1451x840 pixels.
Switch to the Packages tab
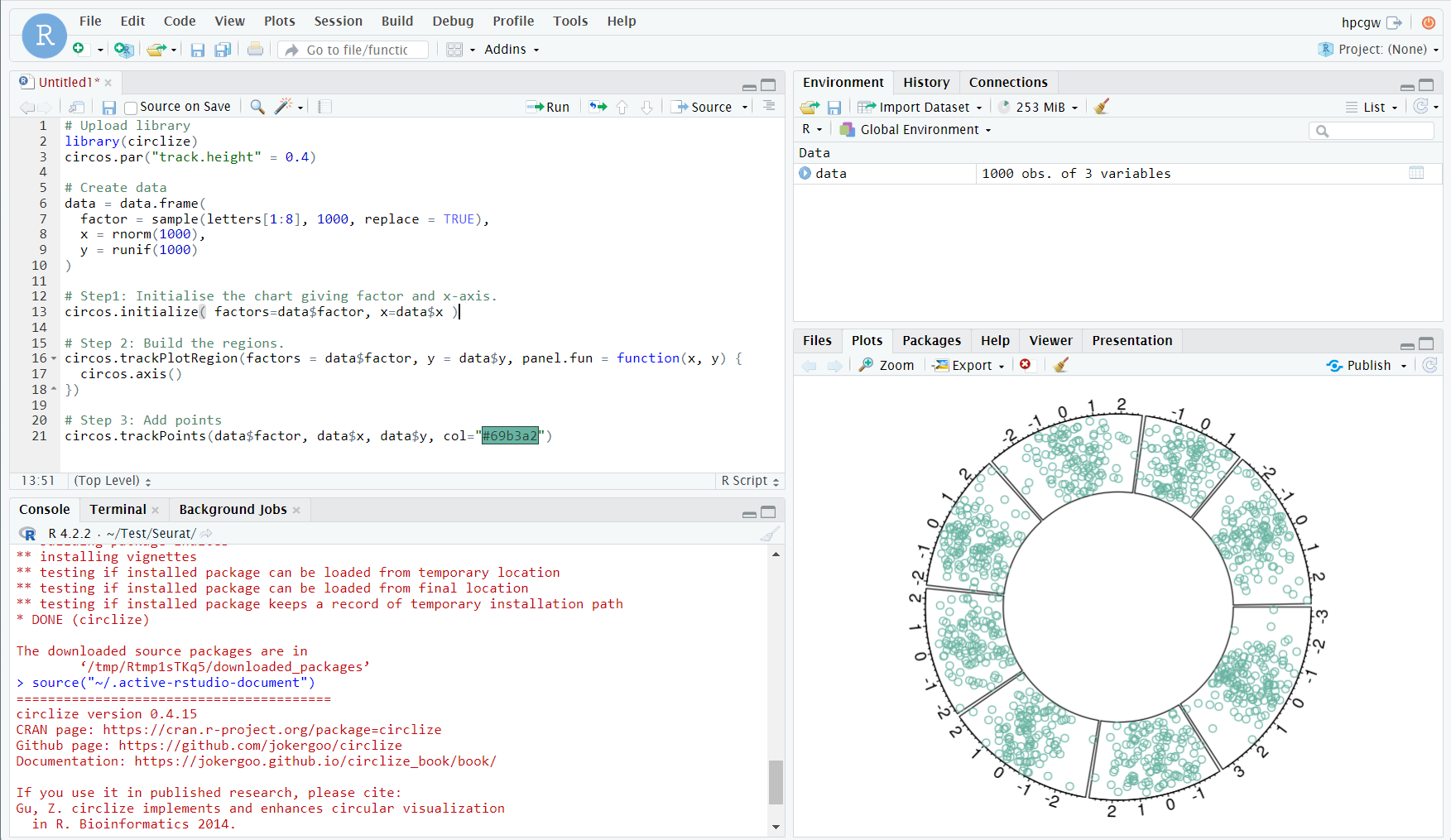(x=931, y=340)
